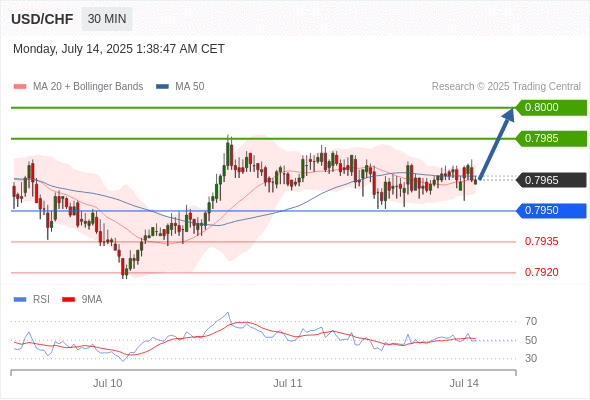The height and width of the screenshot is (400, 590).
Task: Select the blue 0.7950 pivot price tag
Action: click(551, 211)
